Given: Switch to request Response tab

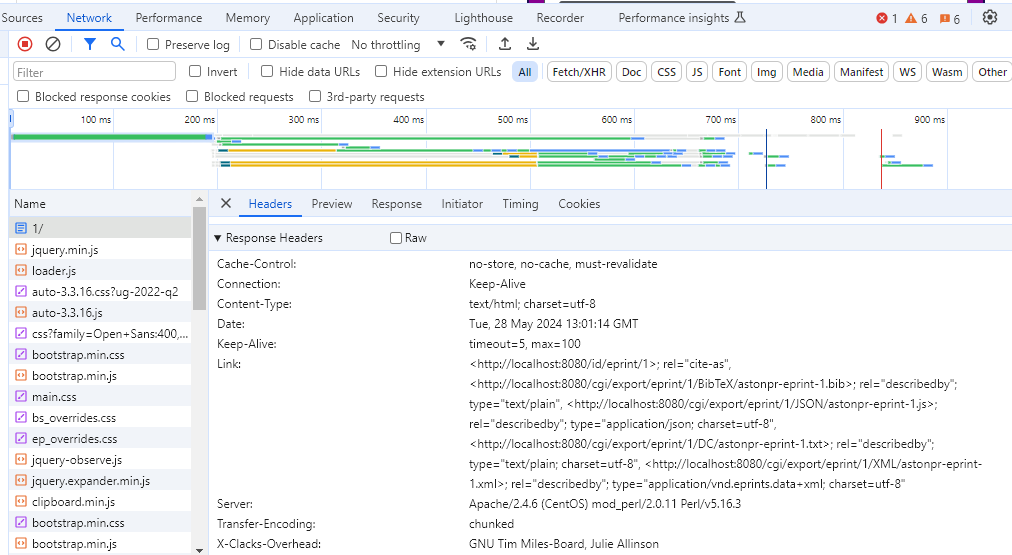Looking at the screenshot, I should pos(396,204).
